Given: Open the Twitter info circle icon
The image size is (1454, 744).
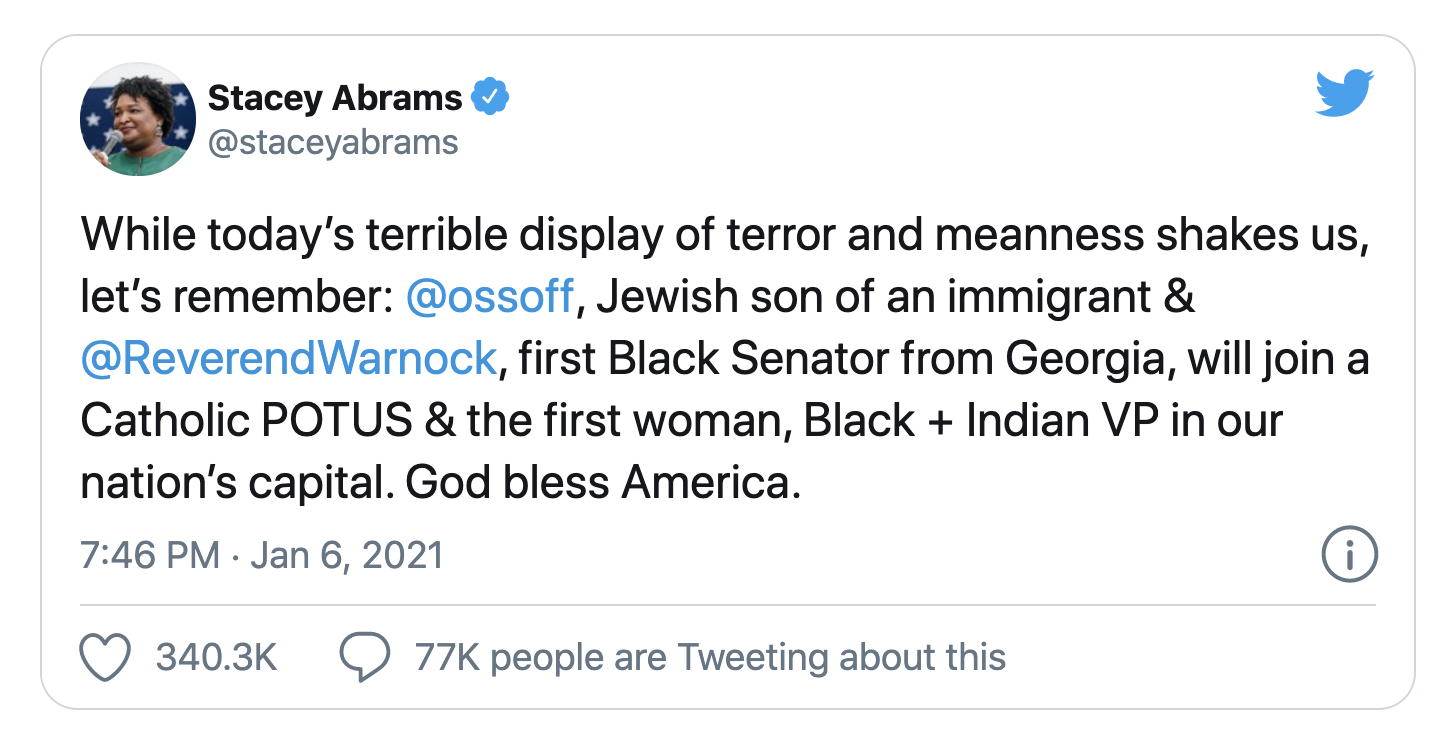Looking at the screenshot, I should [1349, 554].
